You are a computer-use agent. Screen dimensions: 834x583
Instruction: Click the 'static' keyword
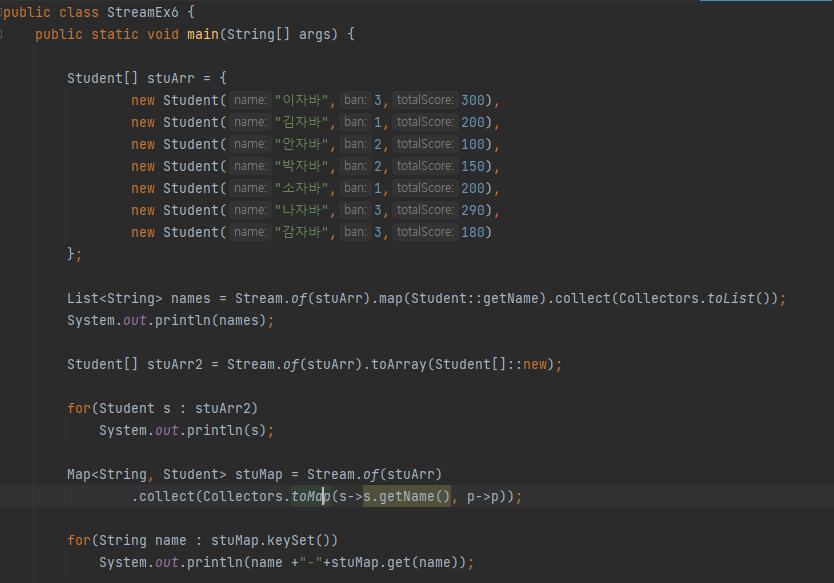click(x=115, y=35)
